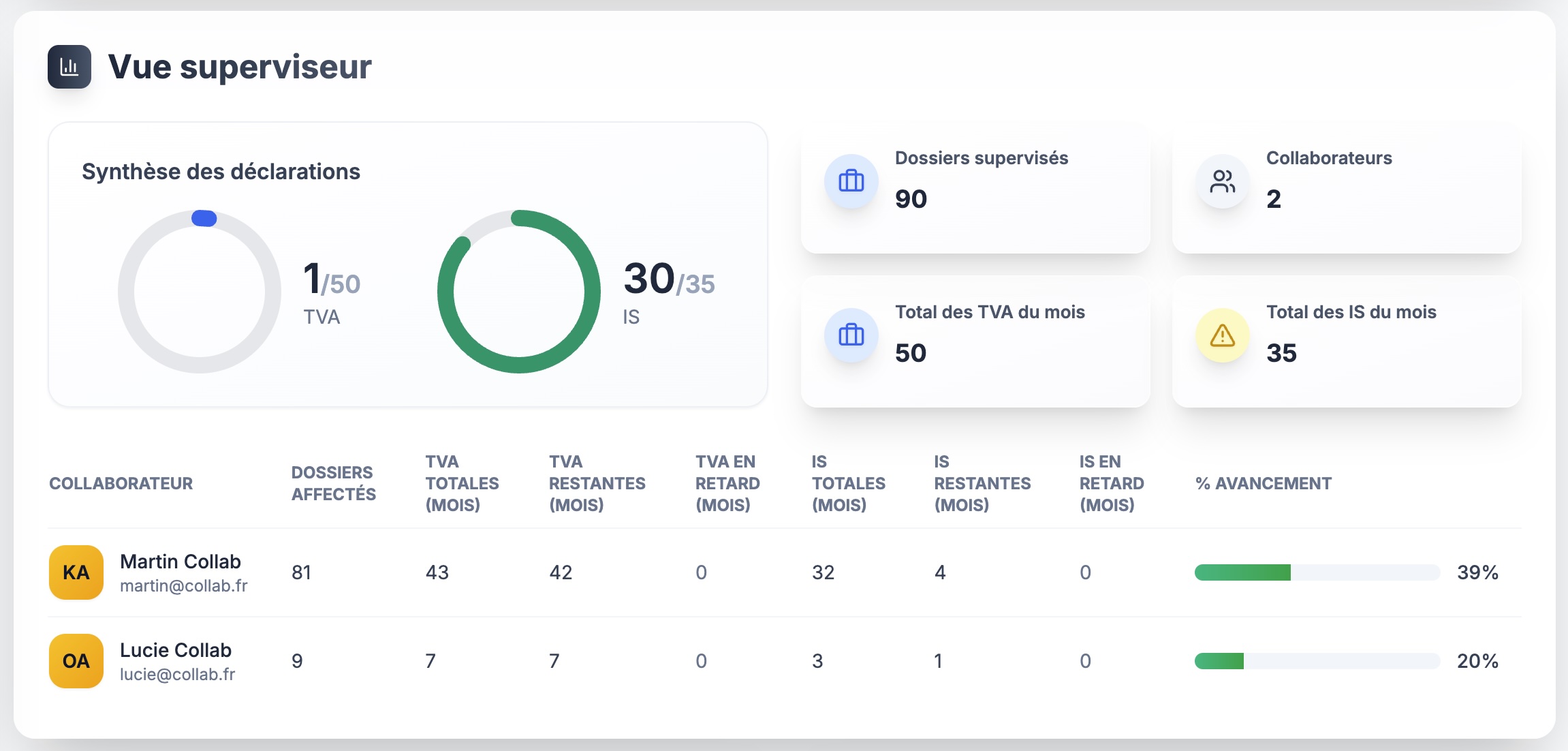Open the martin@collab.fr email link
This screenshot has height=751, width=1568.
pyautogui.click(x=183, y=586)
